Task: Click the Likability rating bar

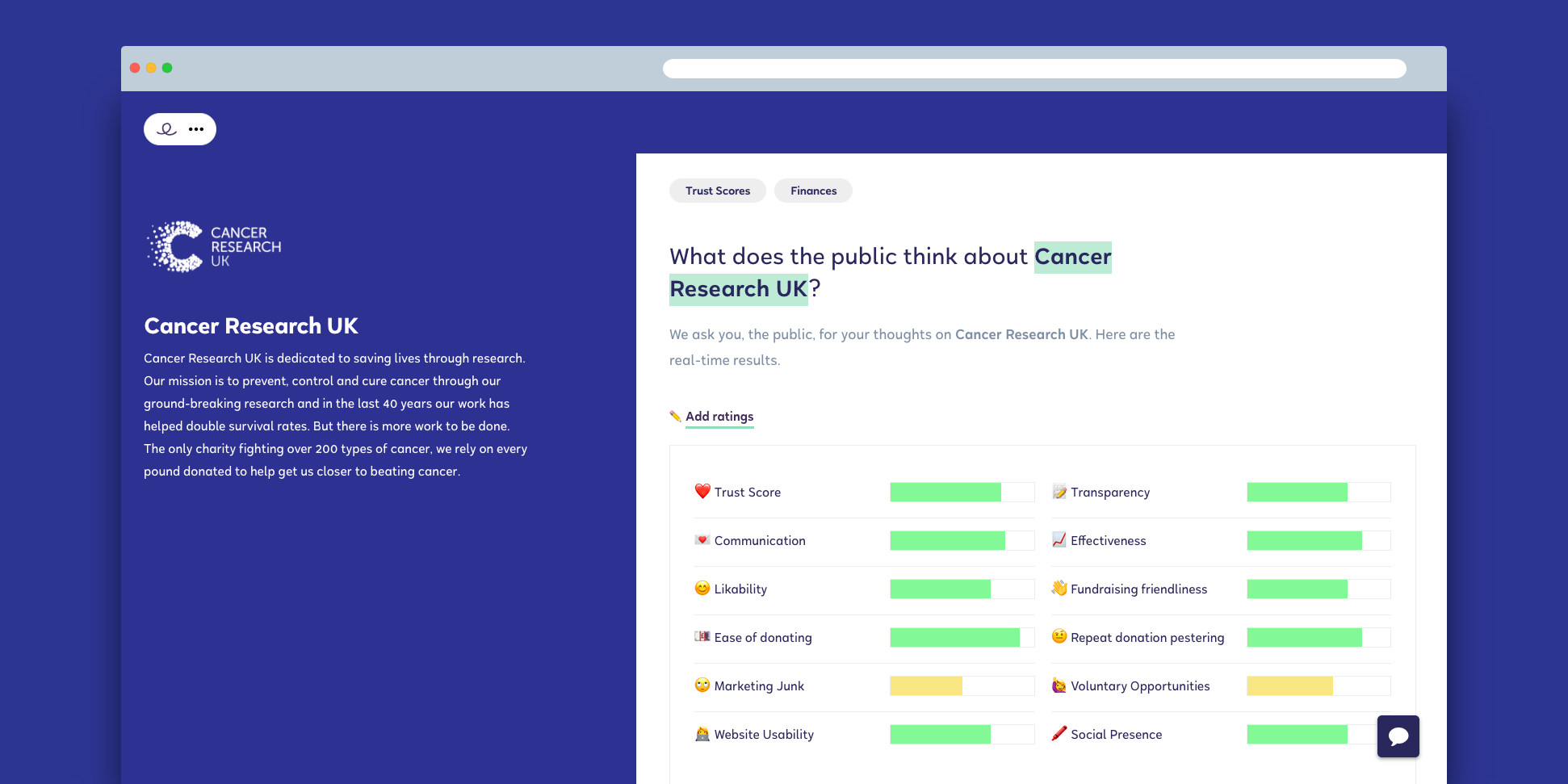Action: click(962, 589)
